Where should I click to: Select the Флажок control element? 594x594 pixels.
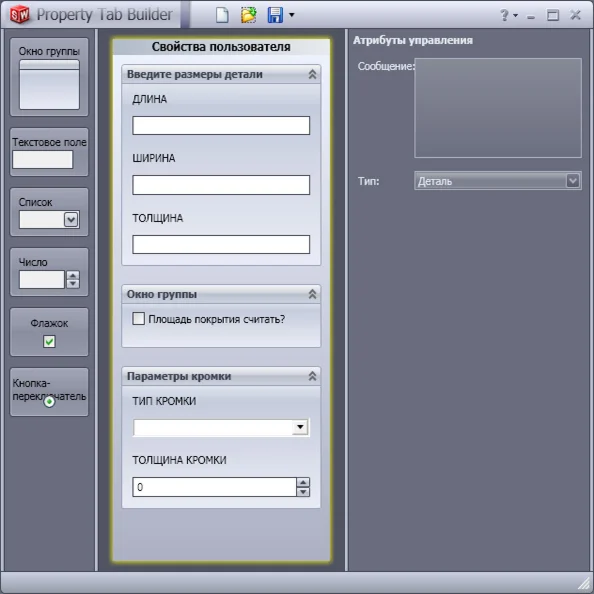49,332
